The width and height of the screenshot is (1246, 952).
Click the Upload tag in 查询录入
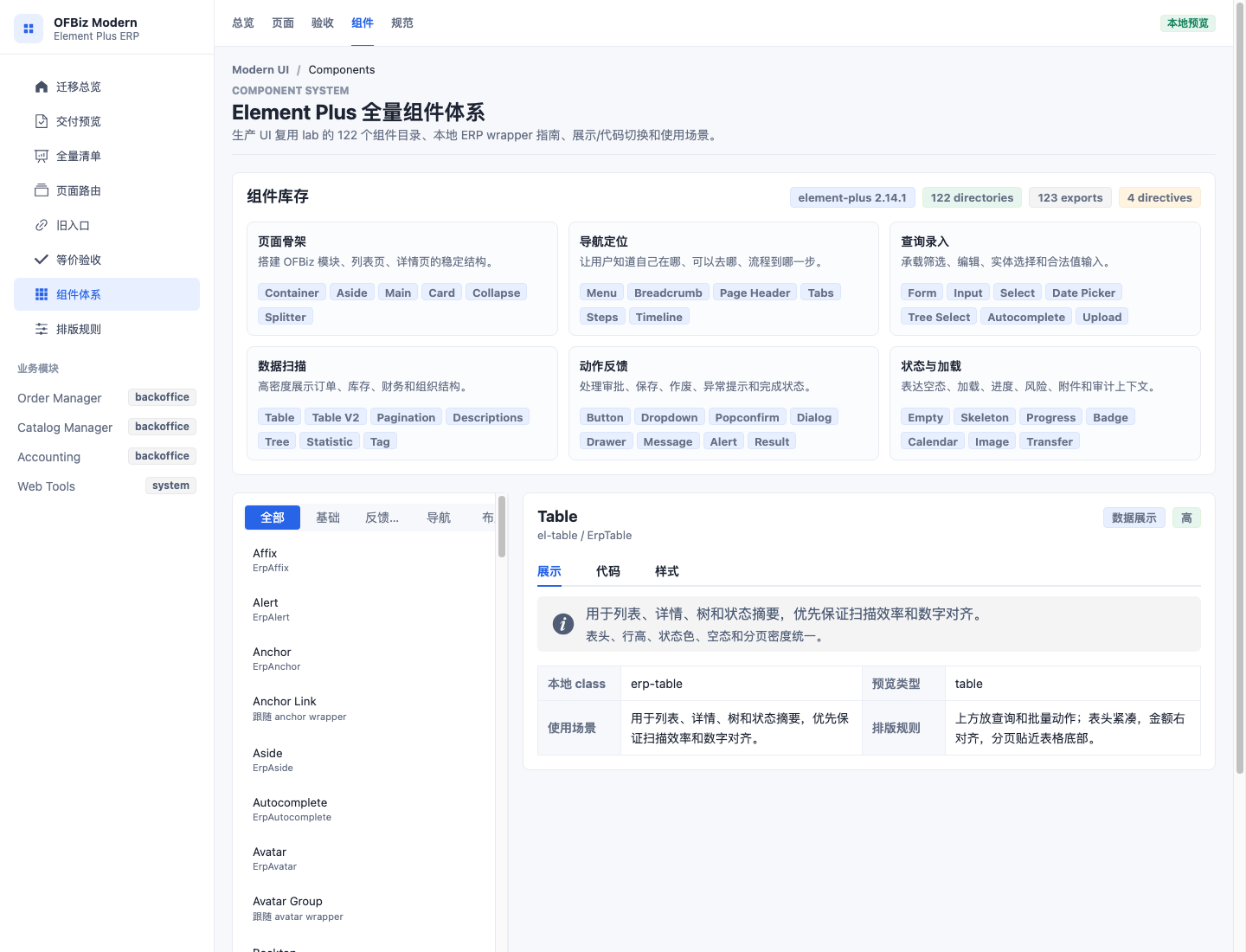(x=1102, y=317)
